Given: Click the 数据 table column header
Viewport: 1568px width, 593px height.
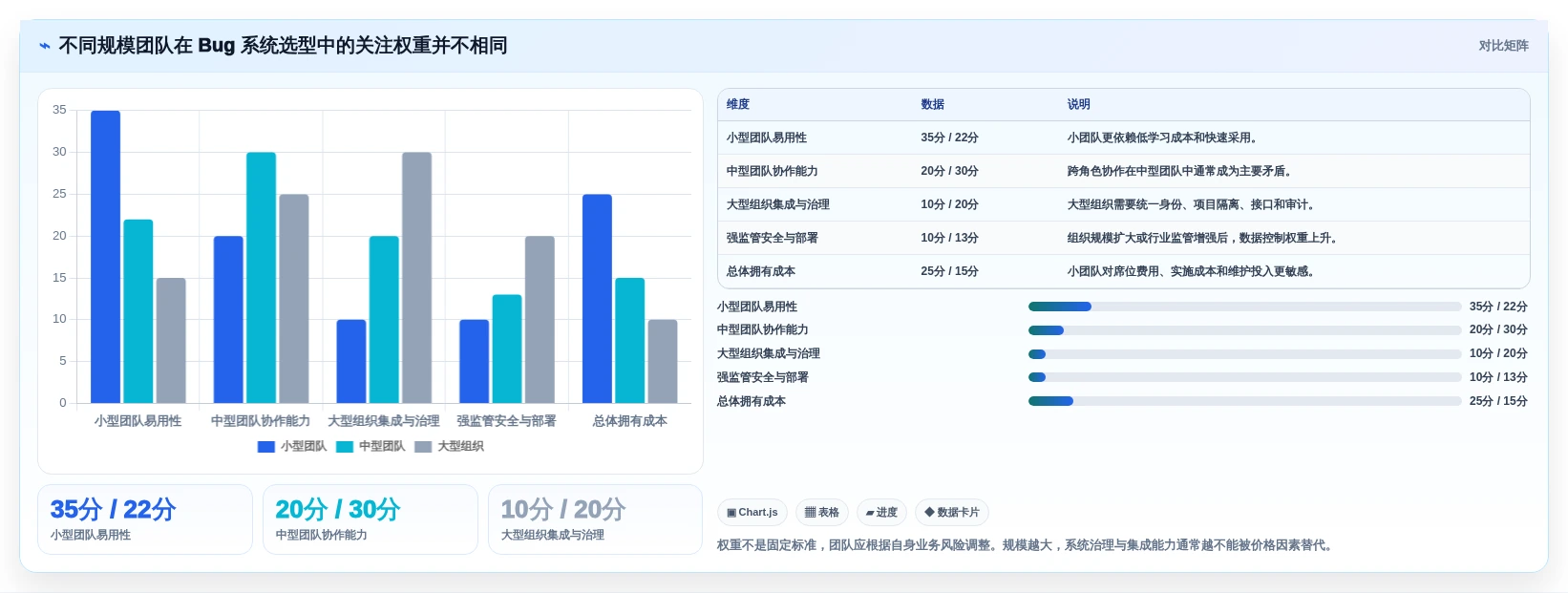Looking at the screenshot, I should 933,105.
